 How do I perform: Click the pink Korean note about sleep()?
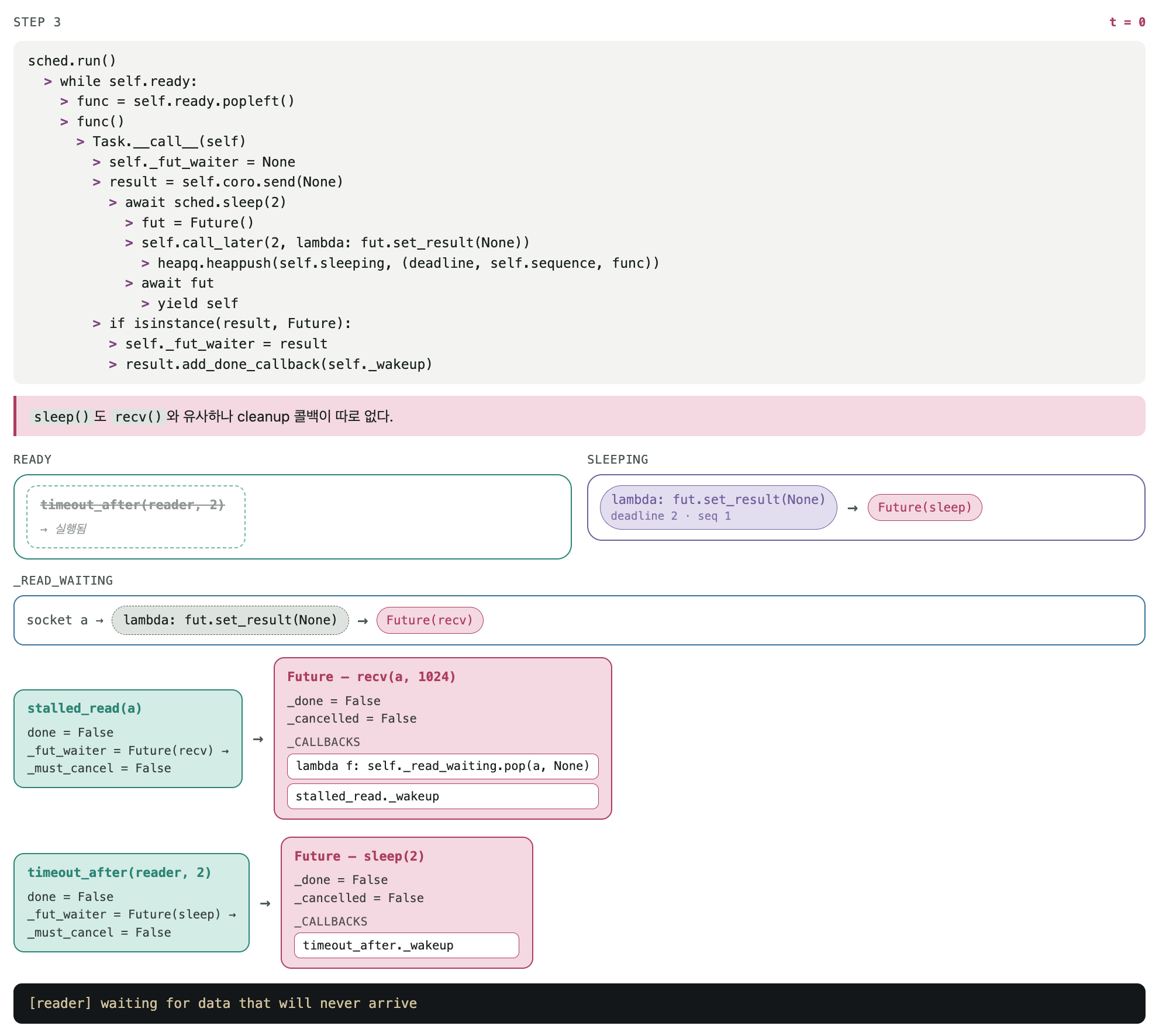579,416
